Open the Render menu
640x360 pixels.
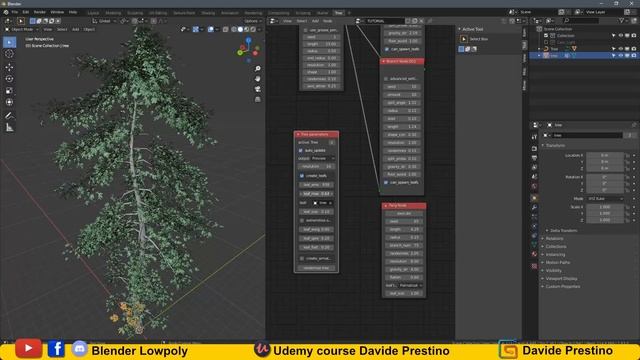pyautogui.click(x=40, y=12)
